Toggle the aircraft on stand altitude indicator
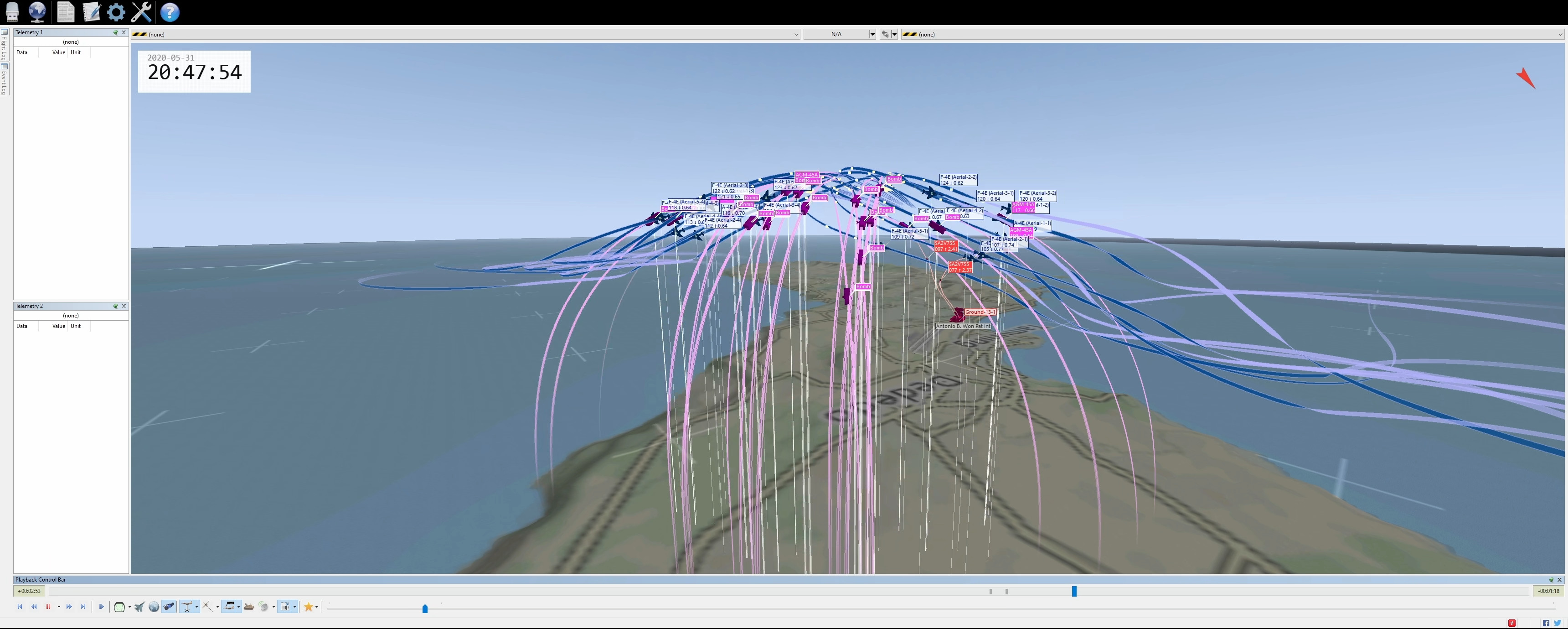The height and width of the screenshot is (629, 1568). (x=187, y=607)
